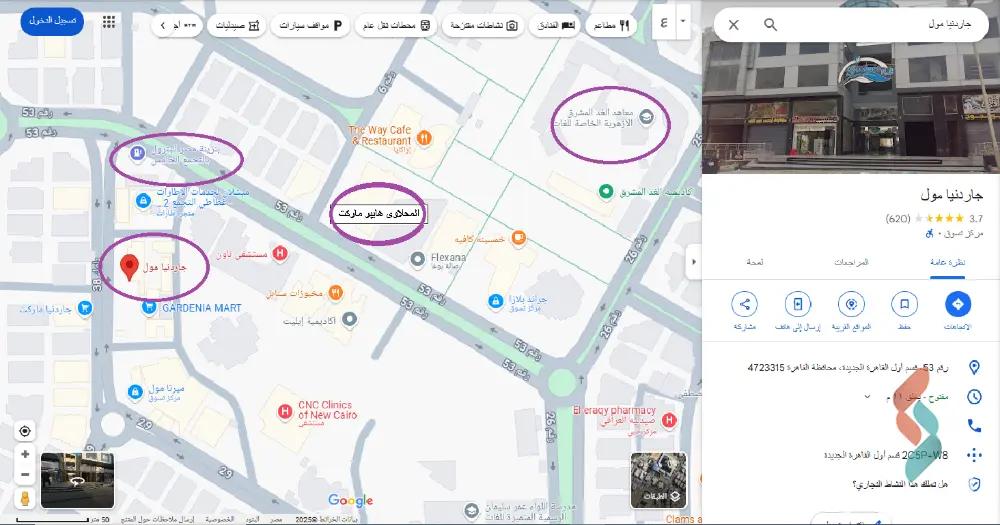
Task: Save the place with the bookmark icon
Action: point(904,305)
